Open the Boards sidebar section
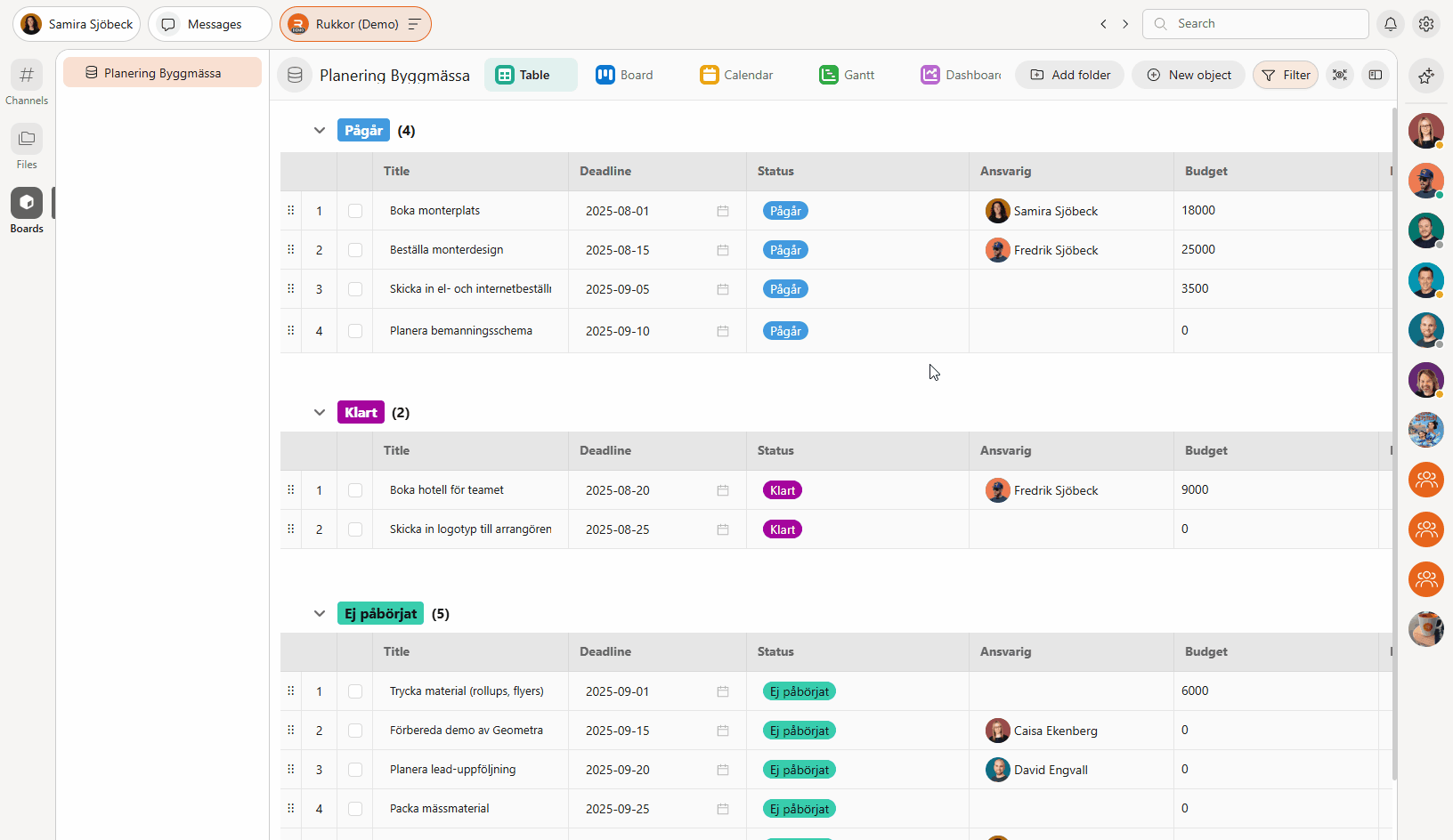This screenshot has height=840, width=1453. 27,211
